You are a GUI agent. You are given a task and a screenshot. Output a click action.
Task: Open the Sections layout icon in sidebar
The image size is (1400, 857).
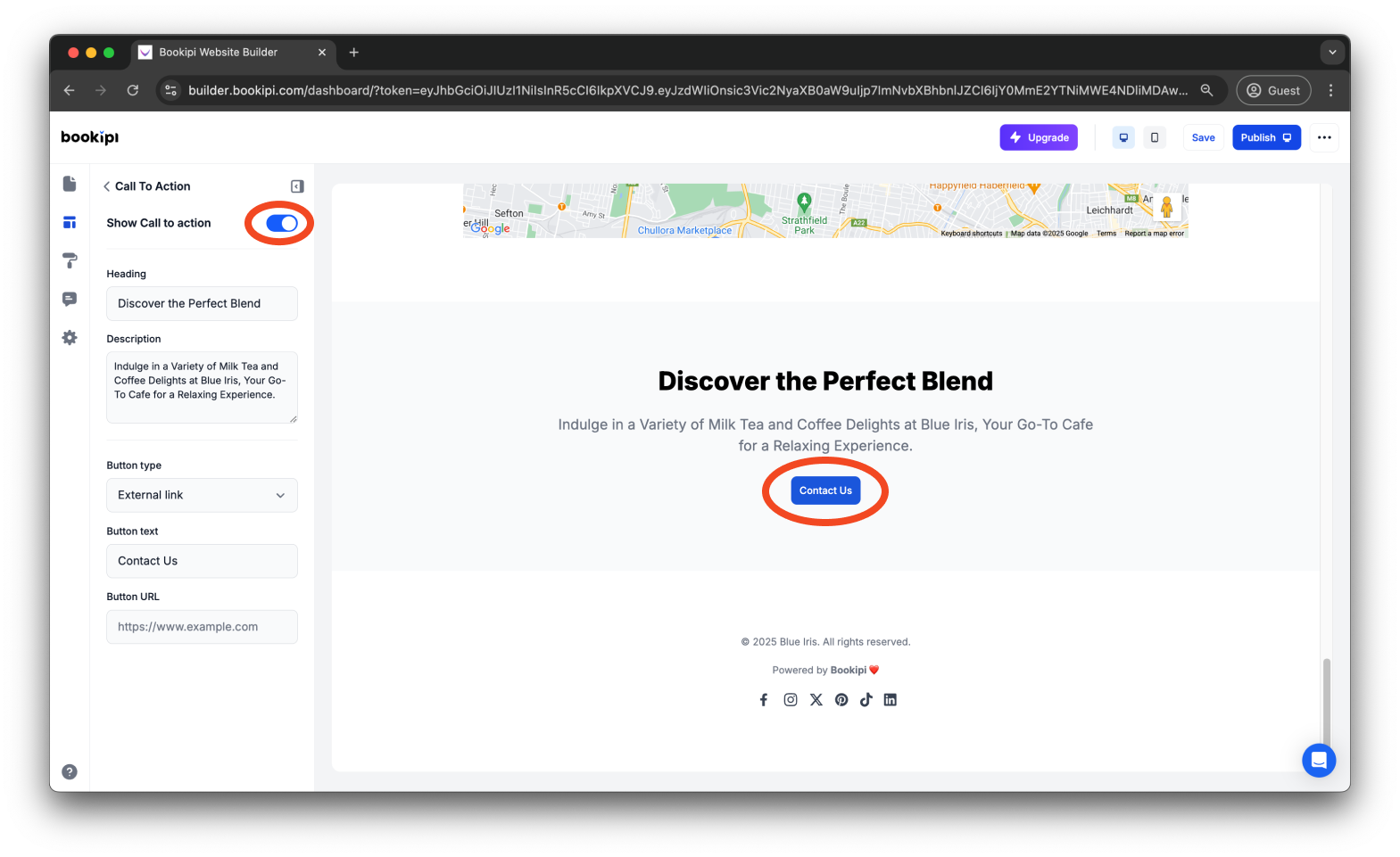70,222
